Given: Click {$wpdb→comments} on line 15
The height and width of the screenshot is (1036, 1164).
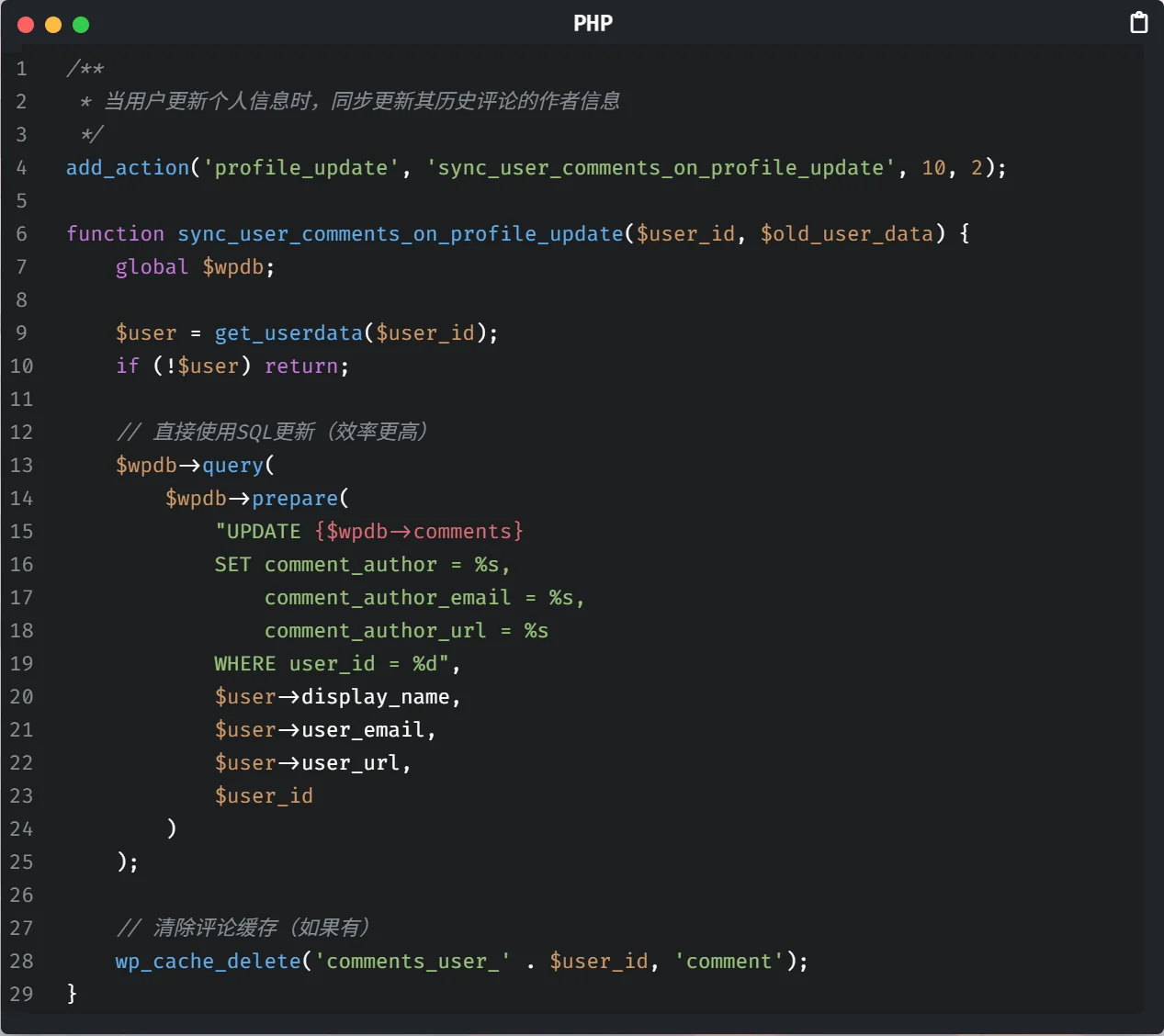Looking at the screenshot, I should (419, 532).
